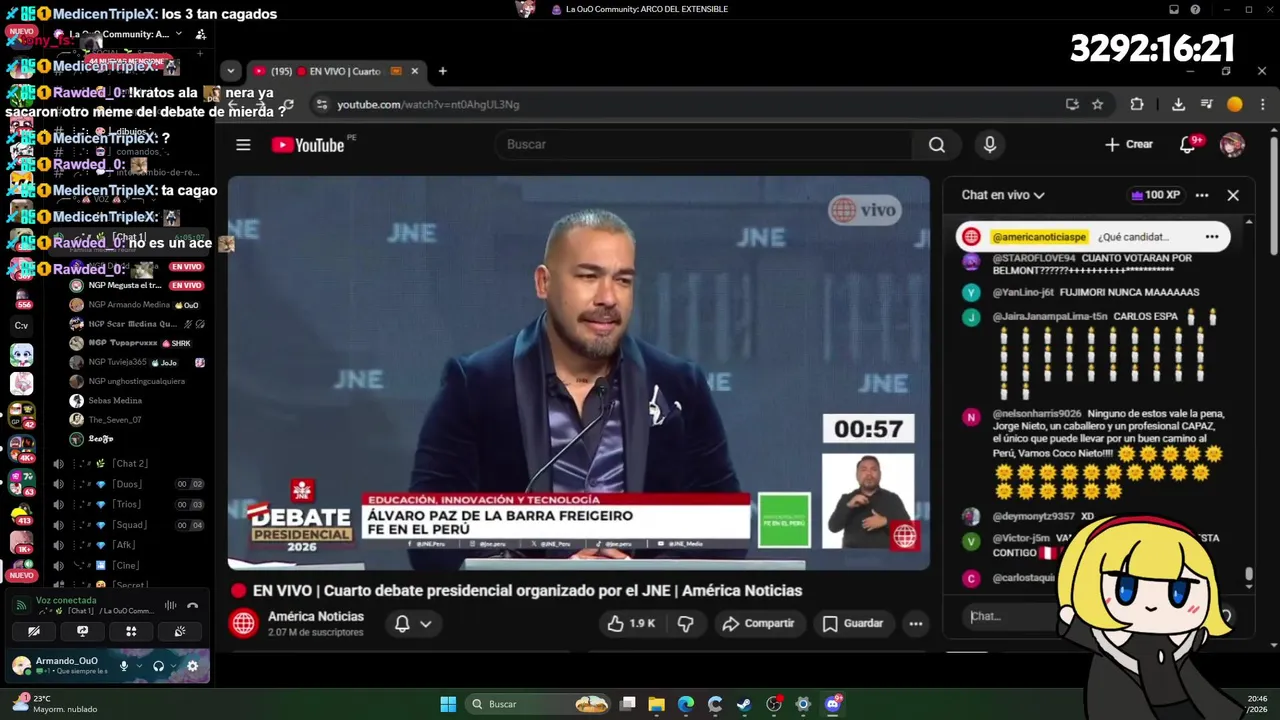Open File Explorer from the taskbar
This screenshot has width=1280, height=720.
tap(656, 704)
